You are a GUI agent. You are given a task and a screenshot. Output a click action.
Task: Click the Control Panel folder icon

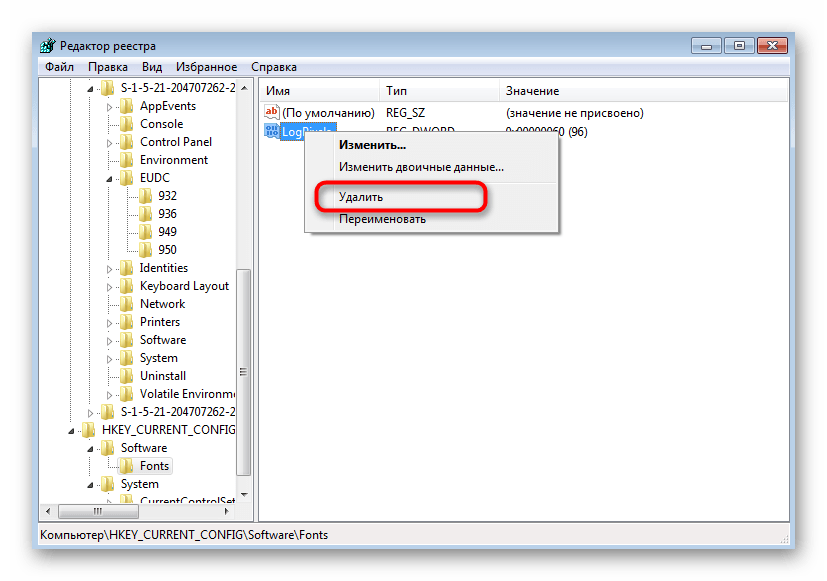coord(127,142)
